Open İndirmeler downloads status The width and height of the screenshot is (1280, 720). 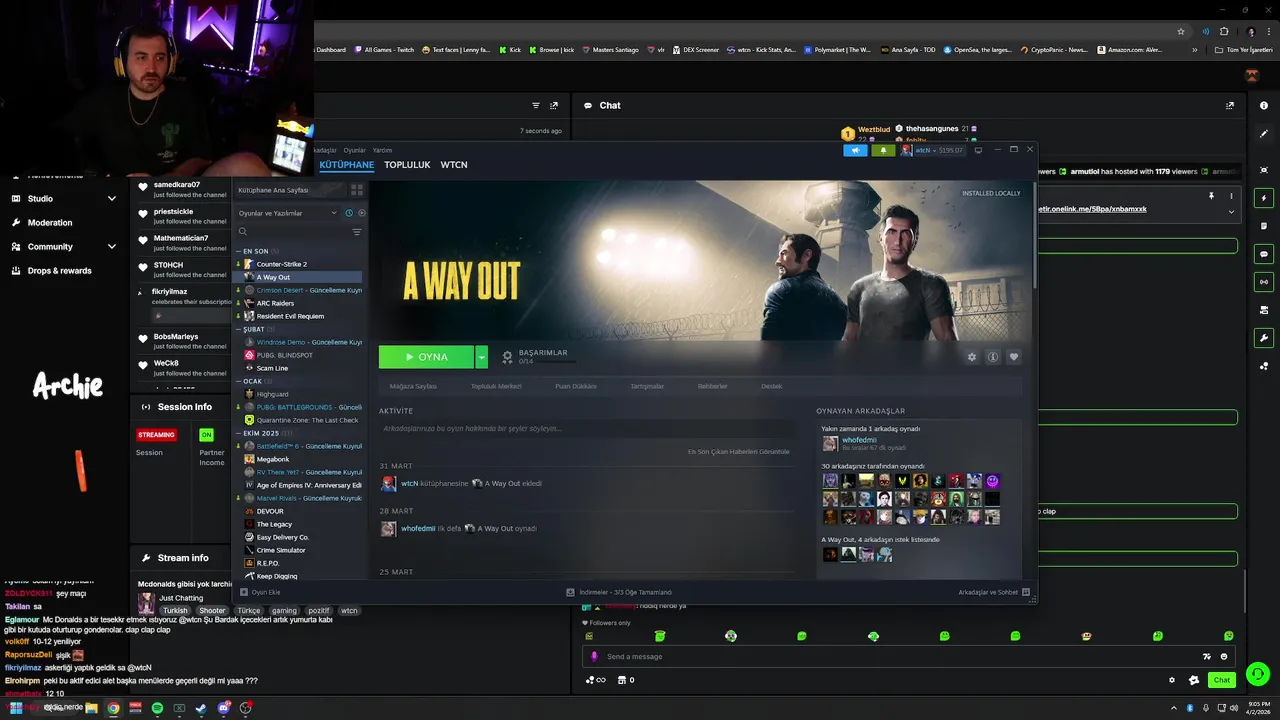point(619,592)
